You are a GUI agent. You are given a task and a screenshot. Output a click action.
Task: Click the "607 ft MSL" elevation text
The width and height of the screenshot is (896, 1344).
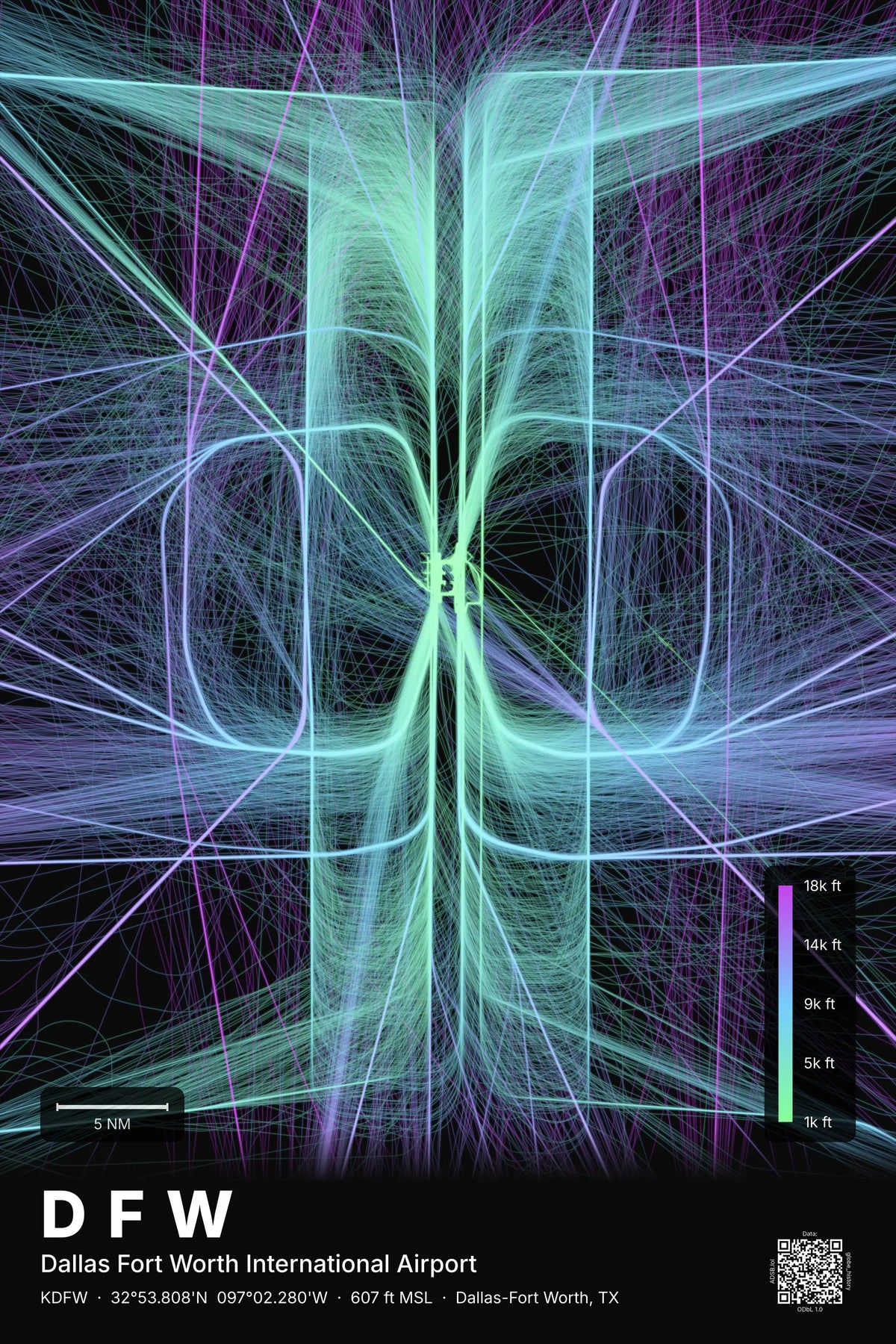click(x=391, y=1298)
